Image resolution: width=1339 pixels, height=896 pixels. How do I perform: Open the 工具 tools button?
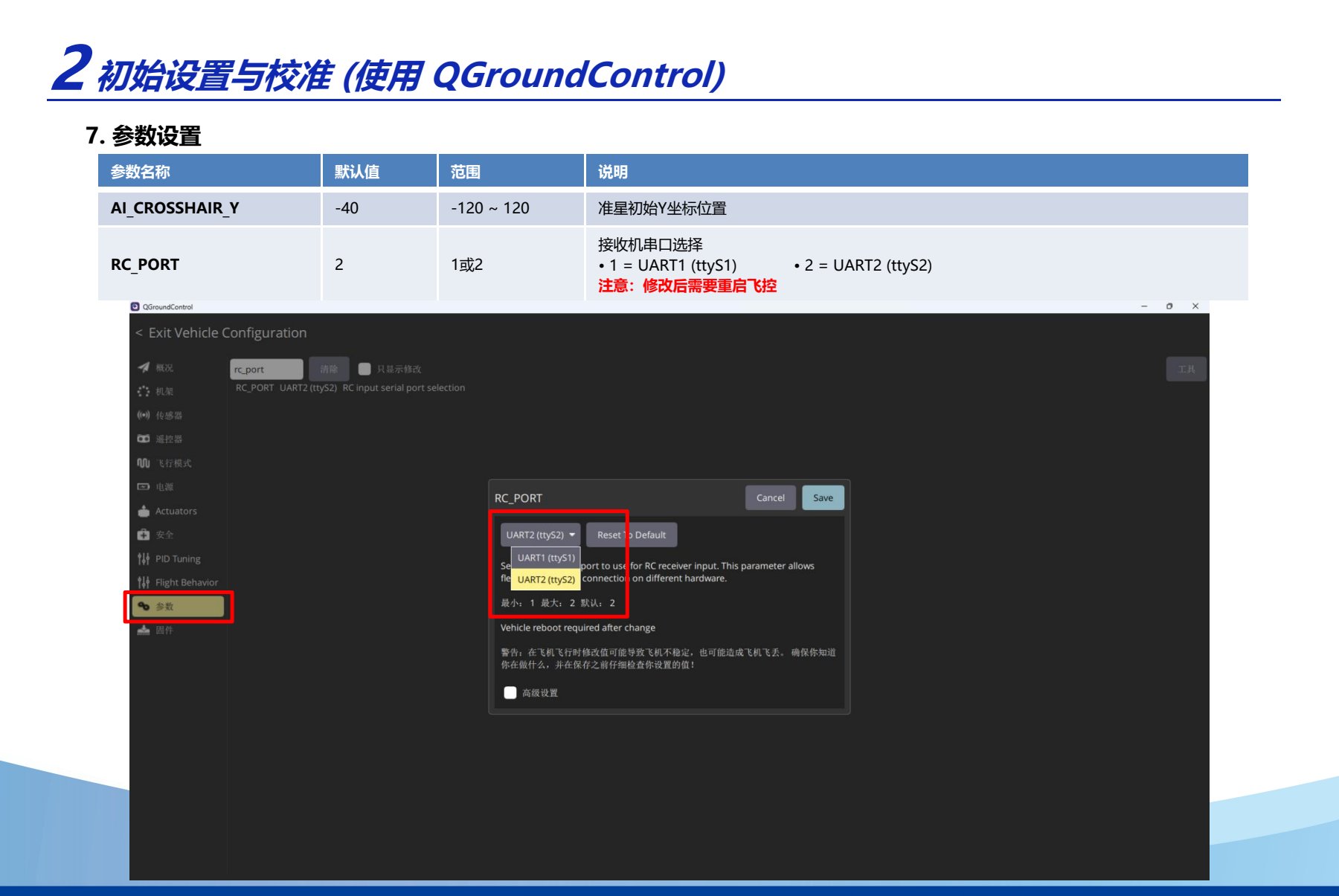(x=1186, y=369)
